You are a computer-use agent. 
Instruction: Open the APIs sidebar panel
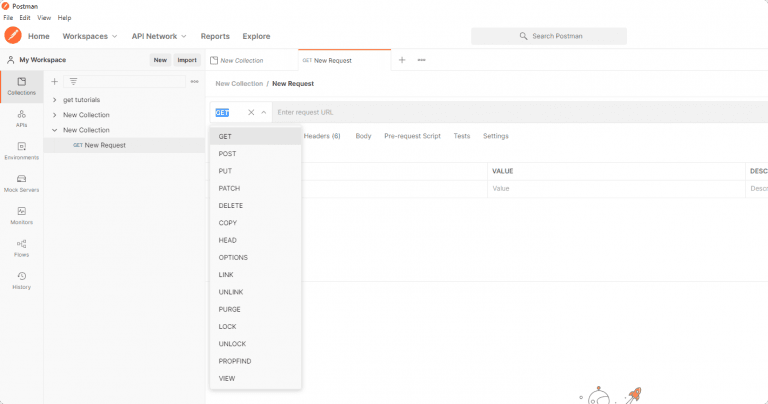tap(22, 119)
